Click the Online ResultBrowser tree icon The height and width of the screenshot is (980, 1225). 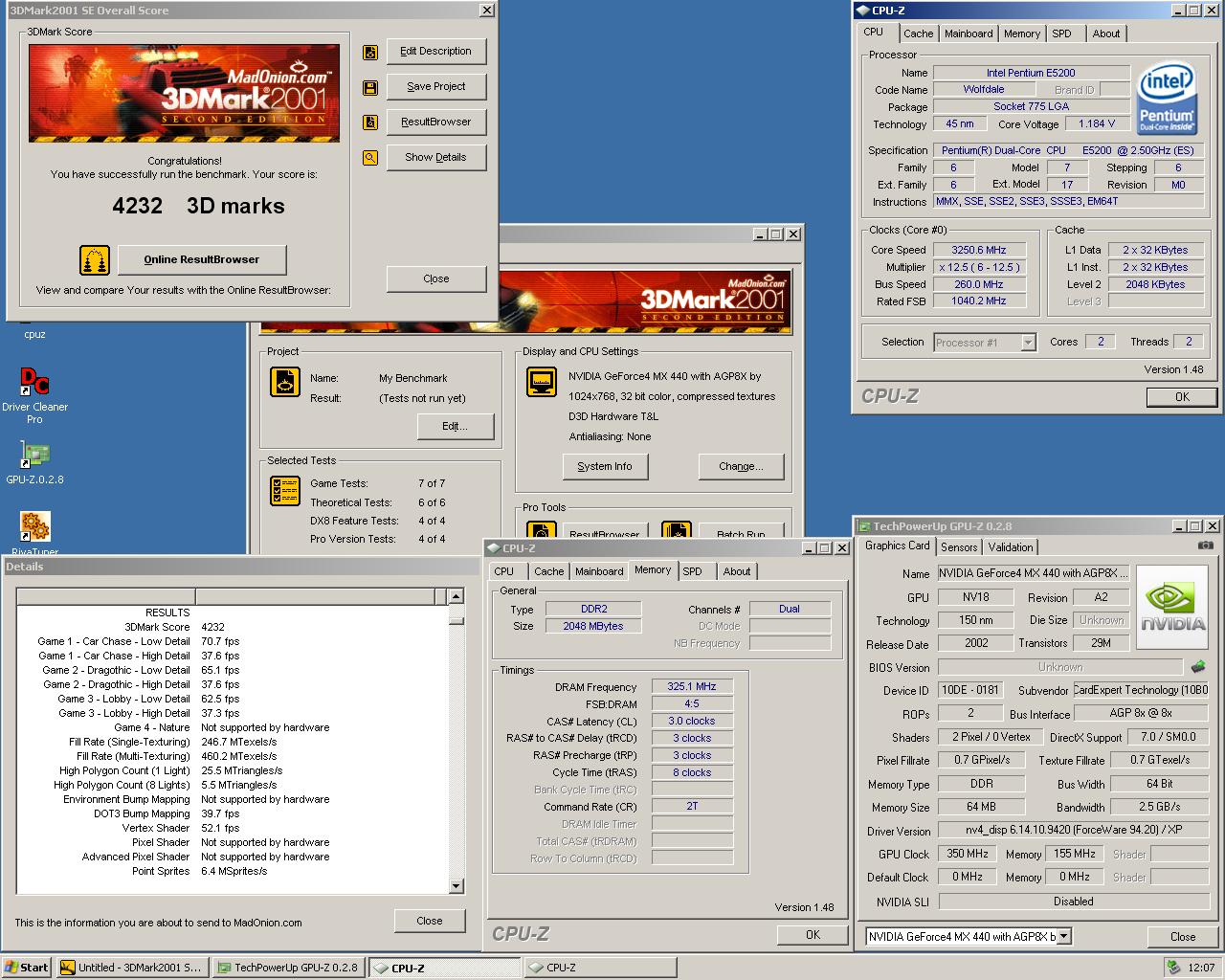tap(94, 259)
